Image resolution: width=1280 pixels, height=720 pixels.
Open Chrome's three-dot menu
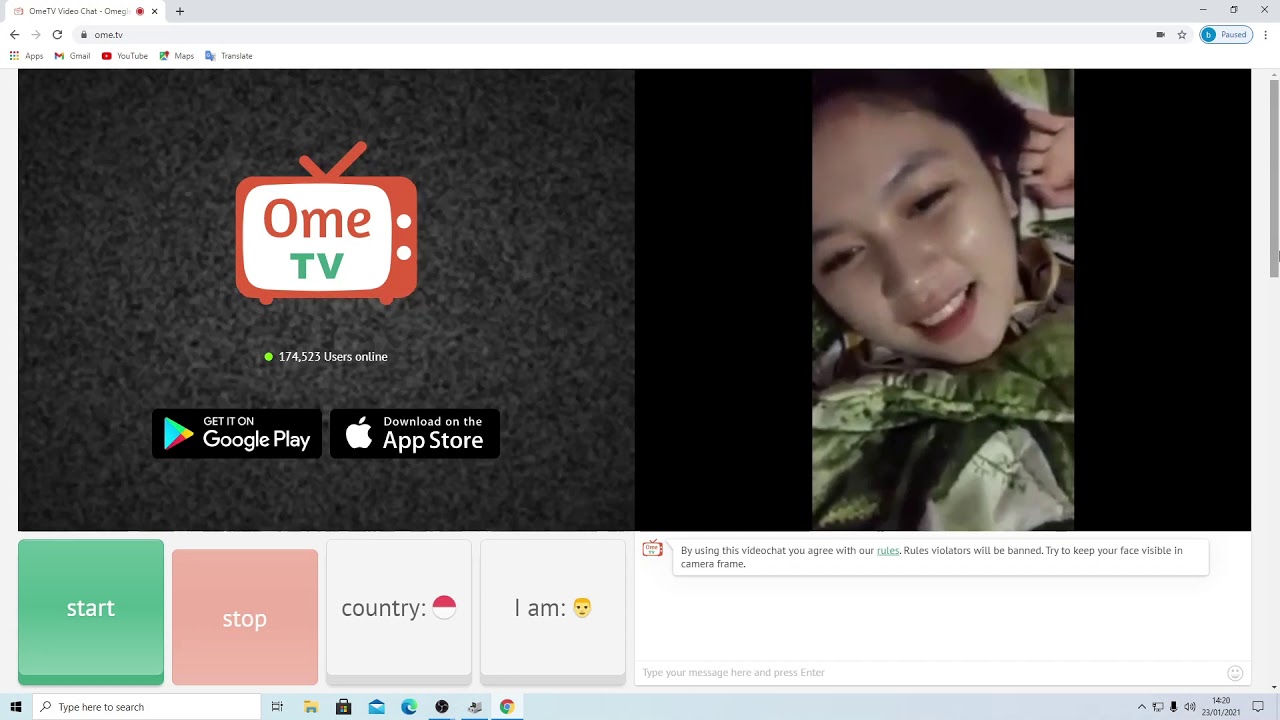1266,34
